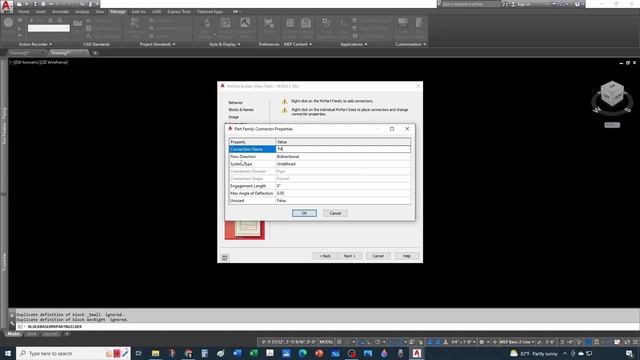Viewport: 640px width, 360px height.
Task: Open the Windows Start menu
Action: point(8,353)
